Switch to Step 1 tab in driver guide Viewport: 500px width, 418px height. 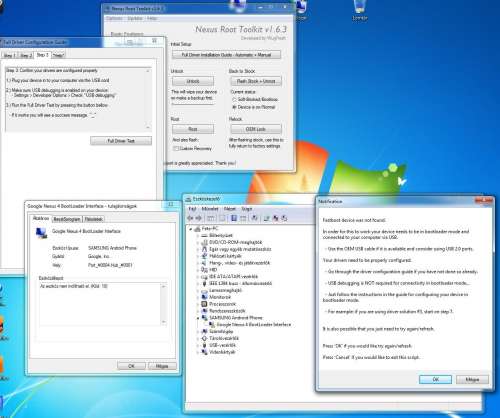click(x=9, y=55)
